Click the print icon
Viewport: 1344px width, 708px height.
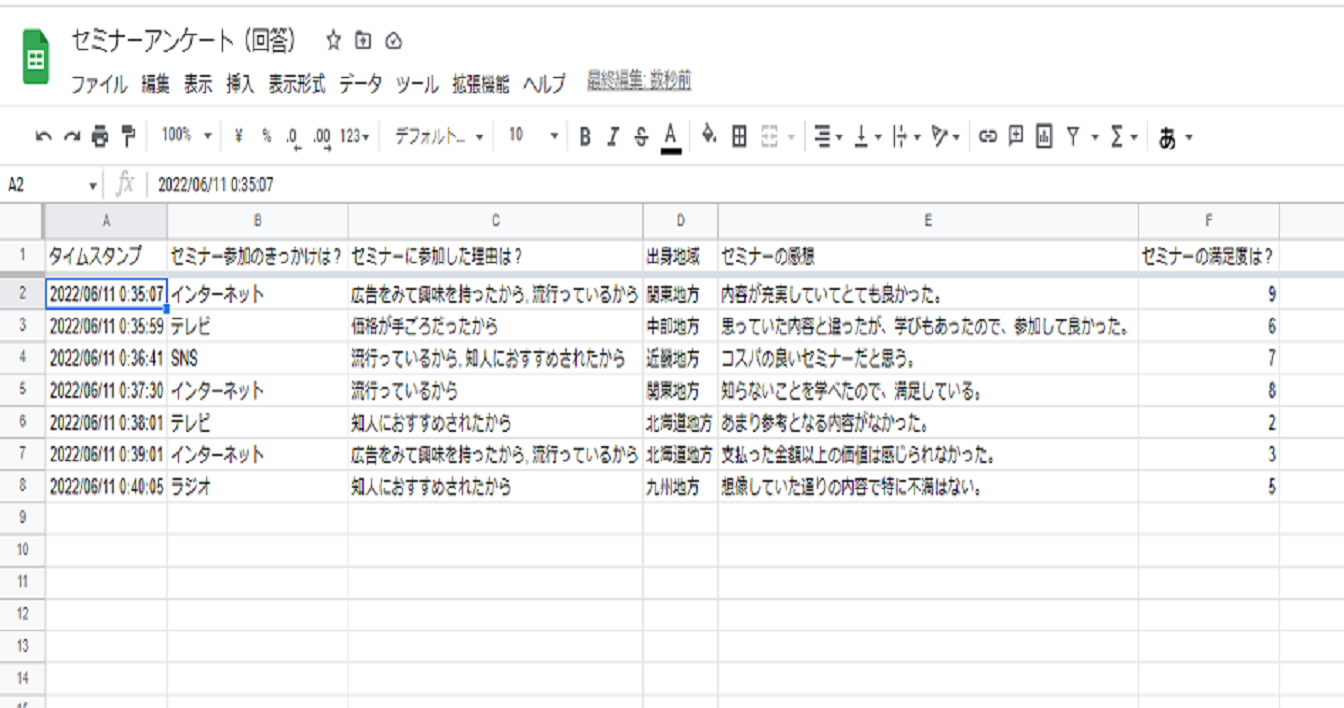pos(100,136)
